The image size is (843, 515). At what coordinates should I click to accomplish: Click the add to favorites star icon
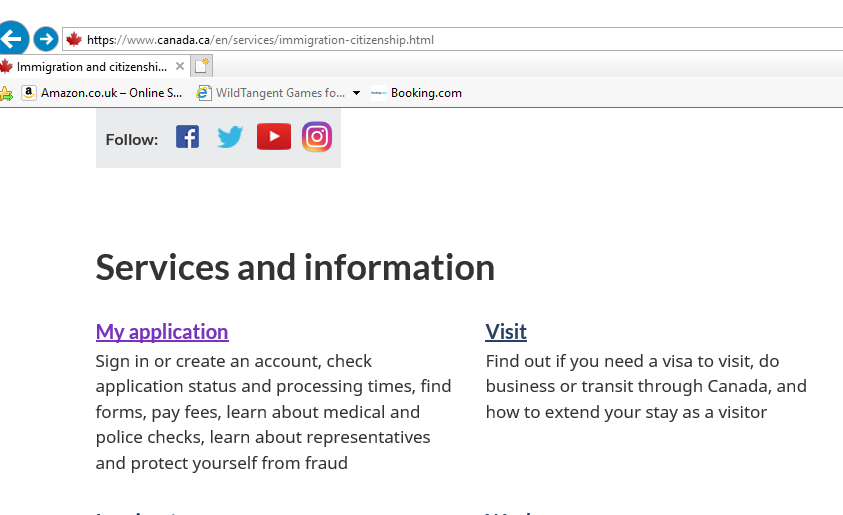[x=6, y=94]
